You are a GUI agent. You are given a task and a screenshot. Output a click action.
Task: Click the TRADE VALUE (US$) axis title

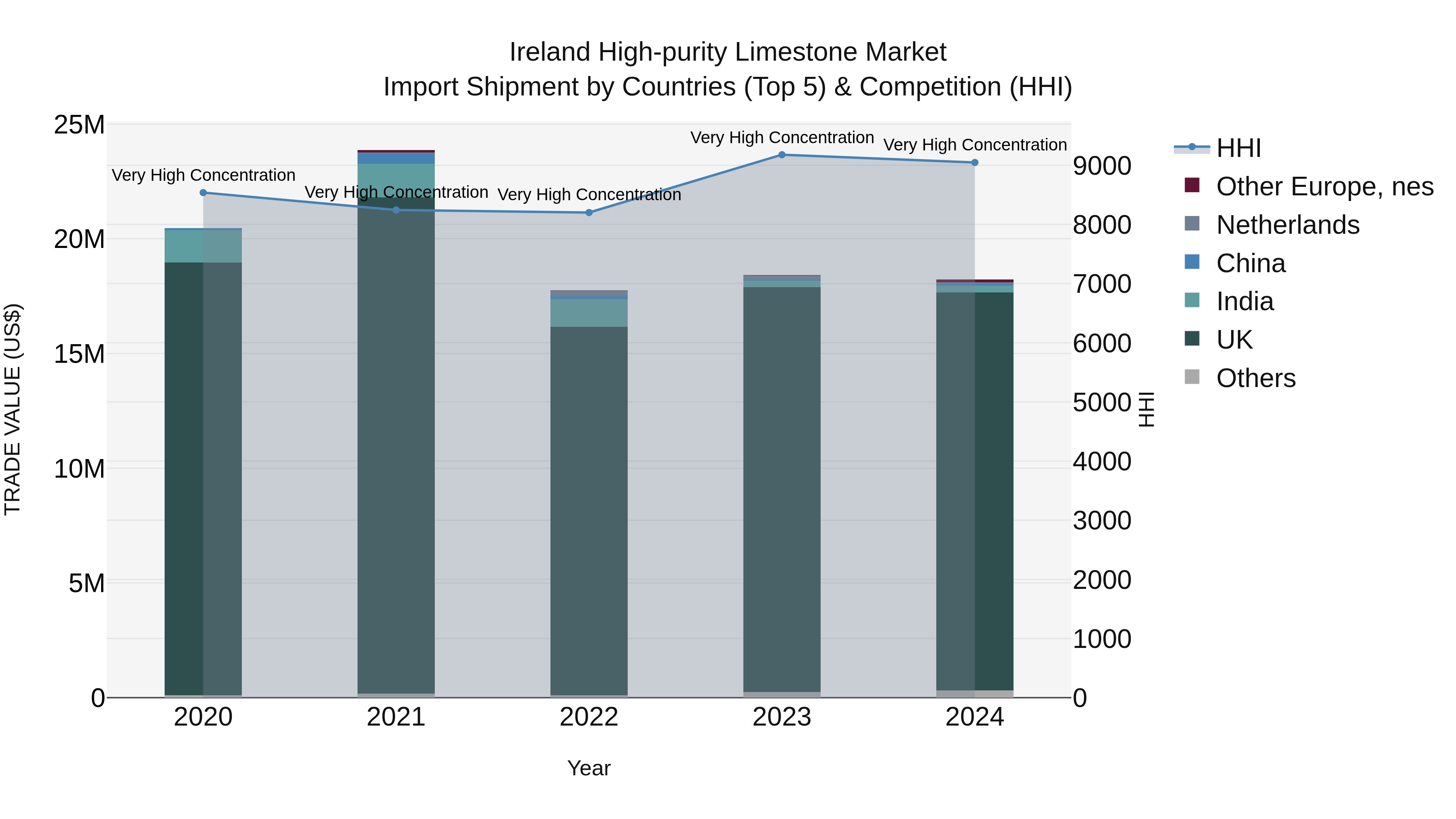tap(13, 410)
